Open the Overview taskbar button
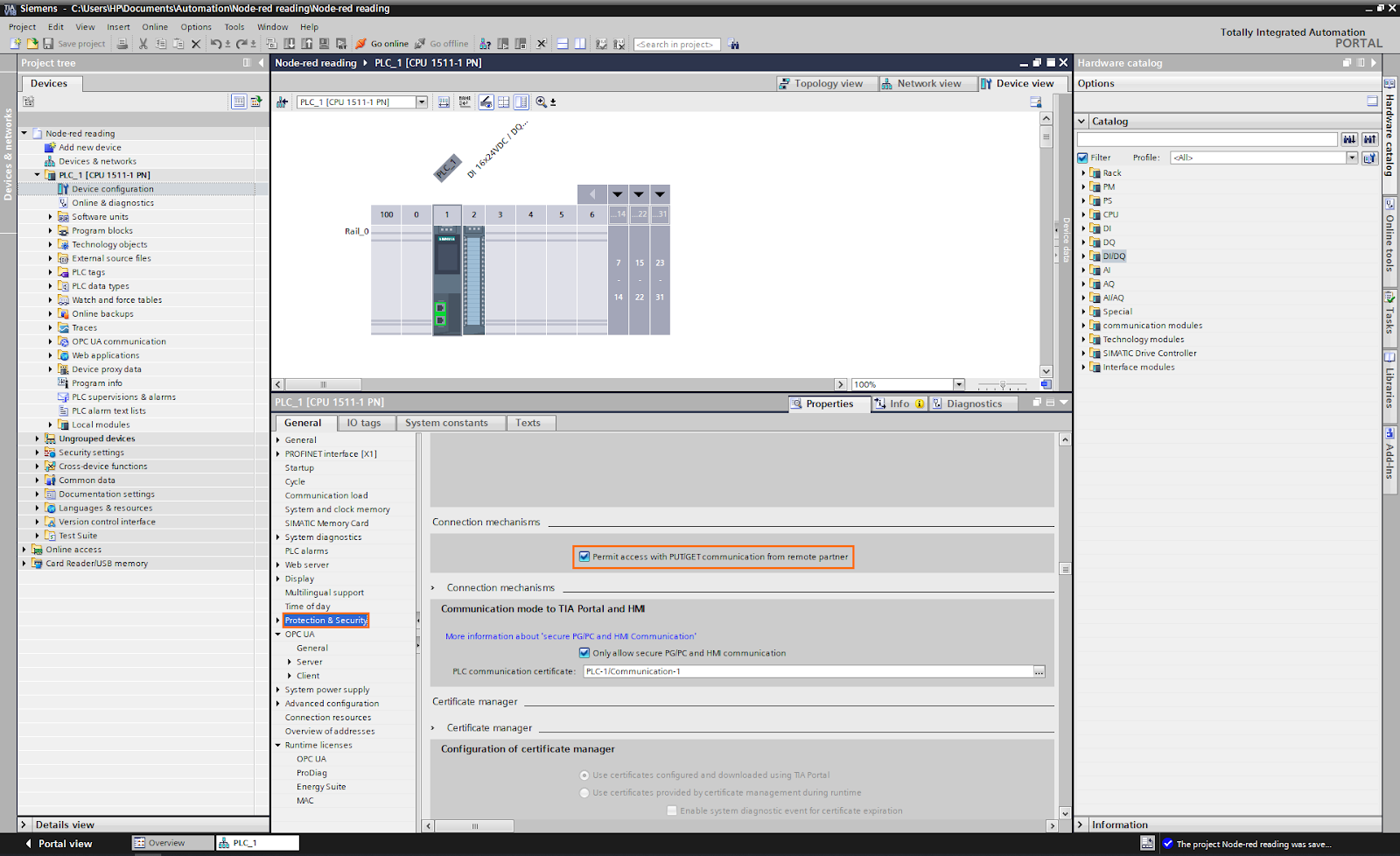 [x=172, y=843]
